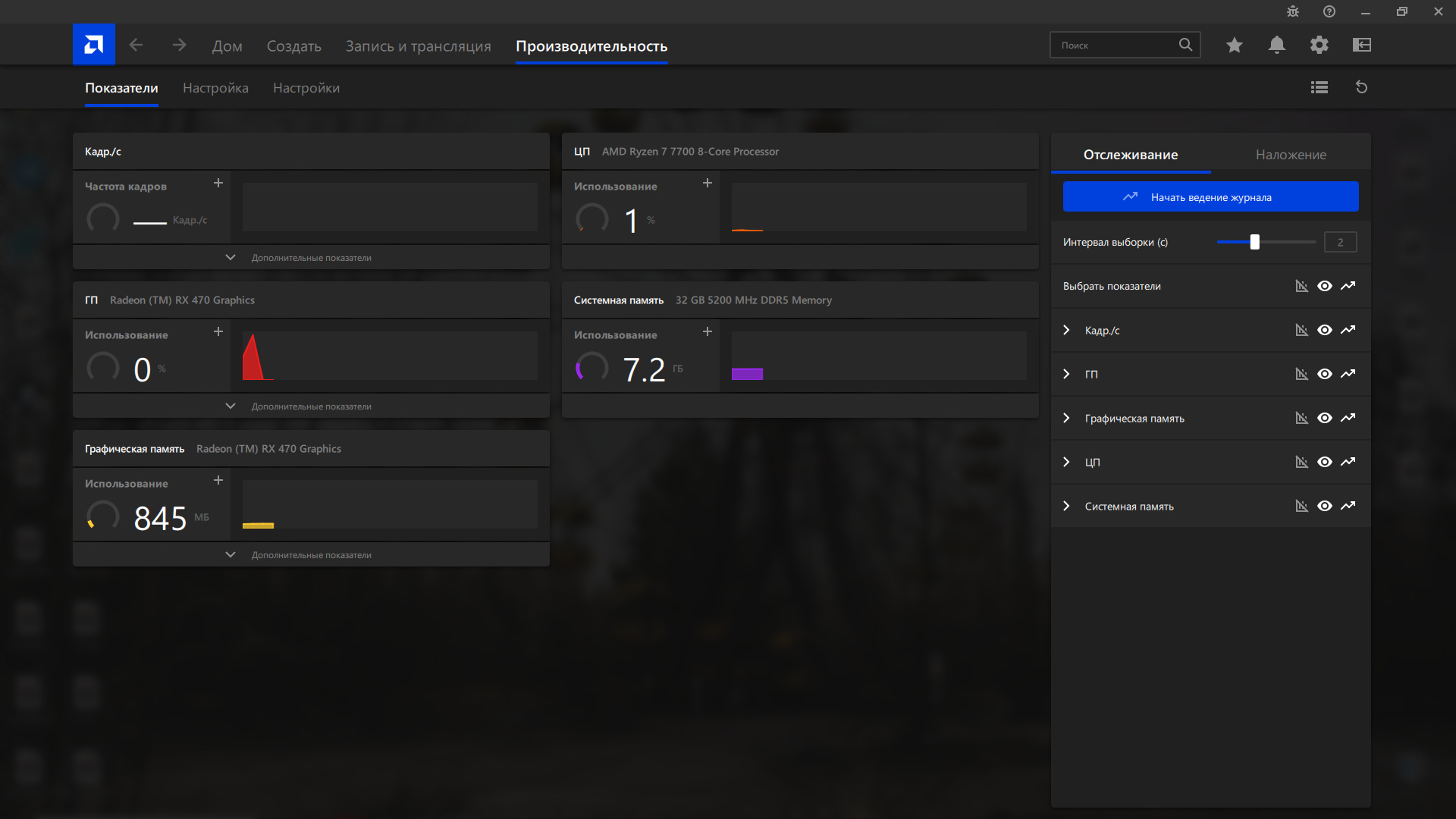The height and width of the screenshot is (819, 1456).
Task: Switch to list view icon
Action: (1319, 87)
